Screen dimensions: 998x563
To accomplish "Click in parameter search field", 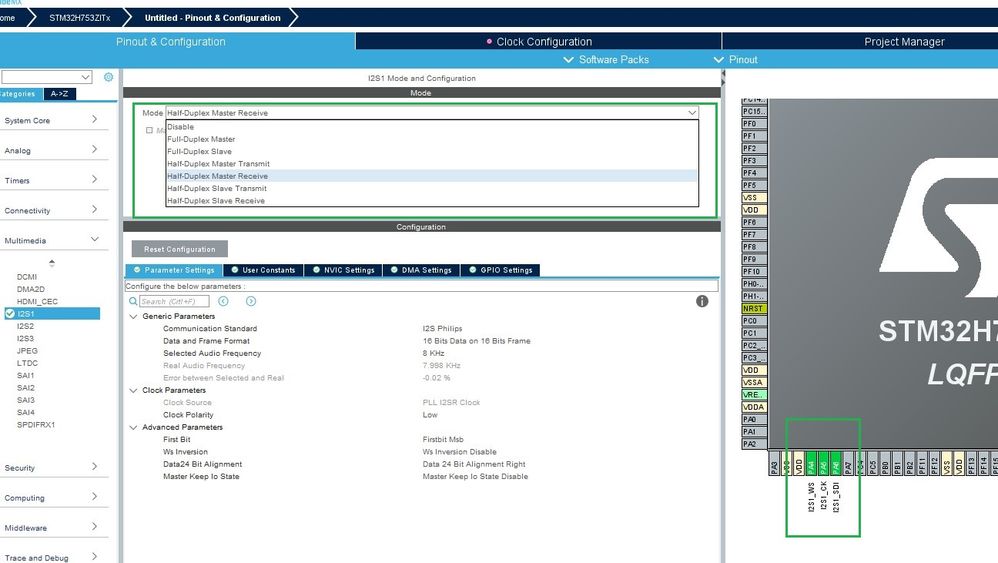I will tap(174, 302).
